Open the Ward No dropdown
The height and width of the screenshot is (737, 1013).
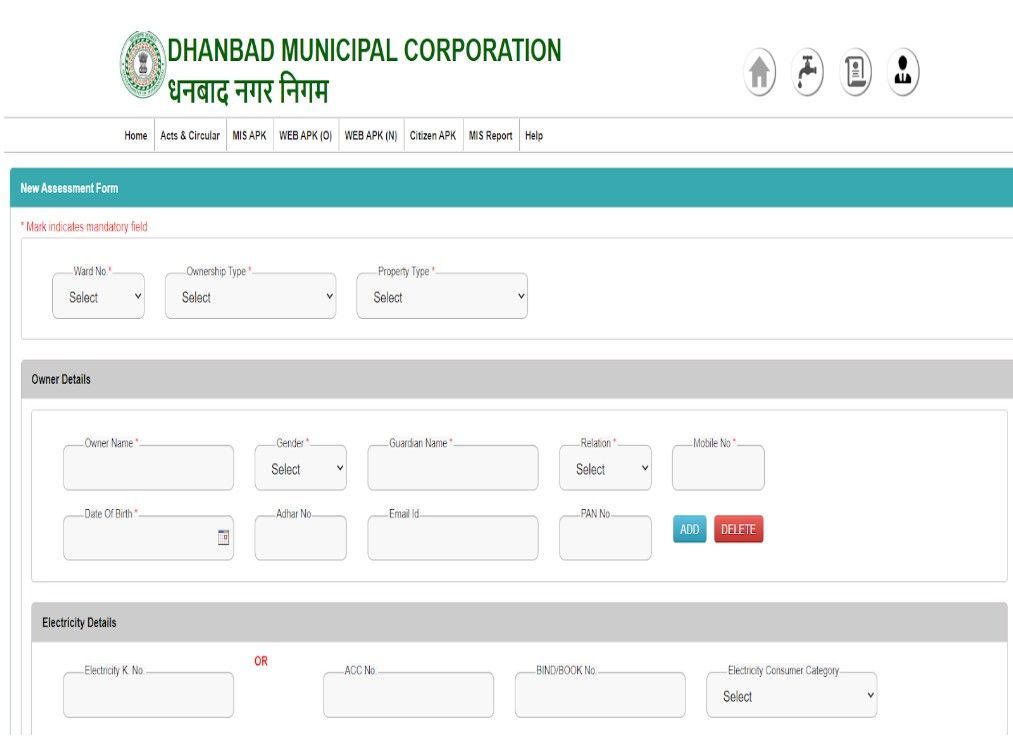[x=97, y=296]
